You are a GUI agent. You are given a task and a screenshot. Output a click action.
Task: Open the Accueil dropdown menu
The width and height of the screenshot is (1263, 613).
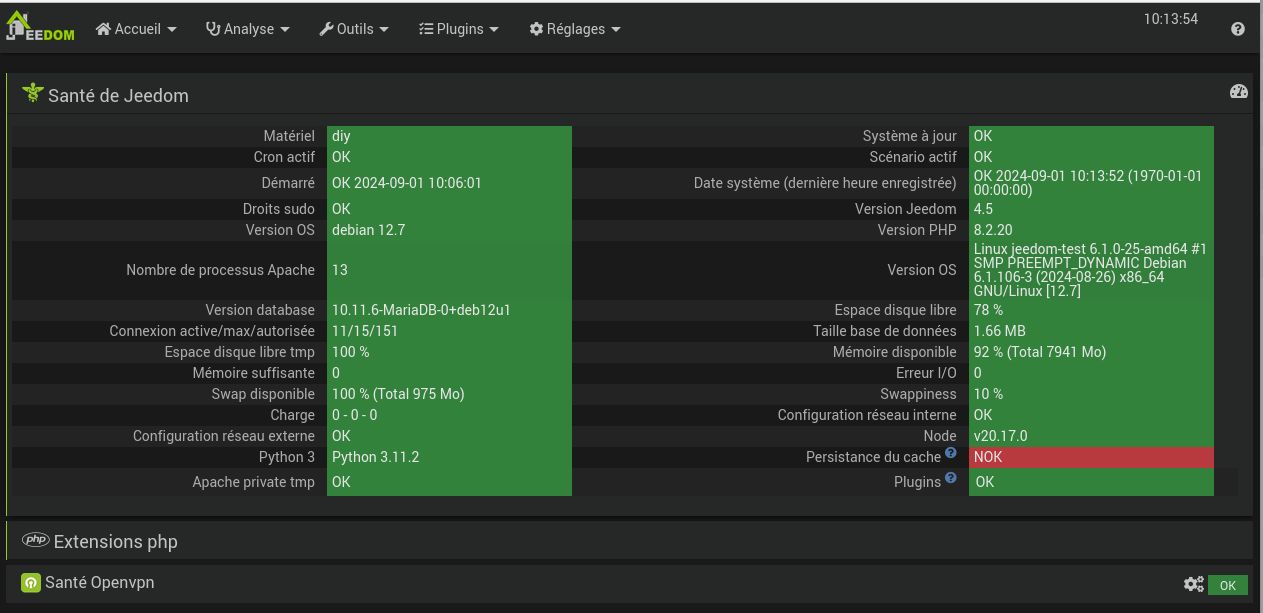click(x=137, y=29)
